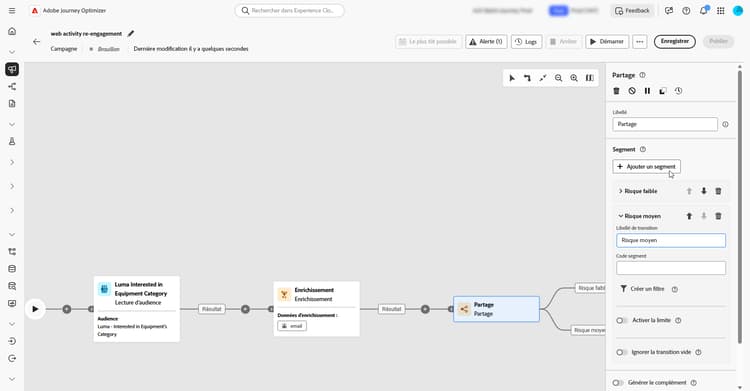Expand the Risque faible segment
The image size is (750, 391).
click(620, 191)
